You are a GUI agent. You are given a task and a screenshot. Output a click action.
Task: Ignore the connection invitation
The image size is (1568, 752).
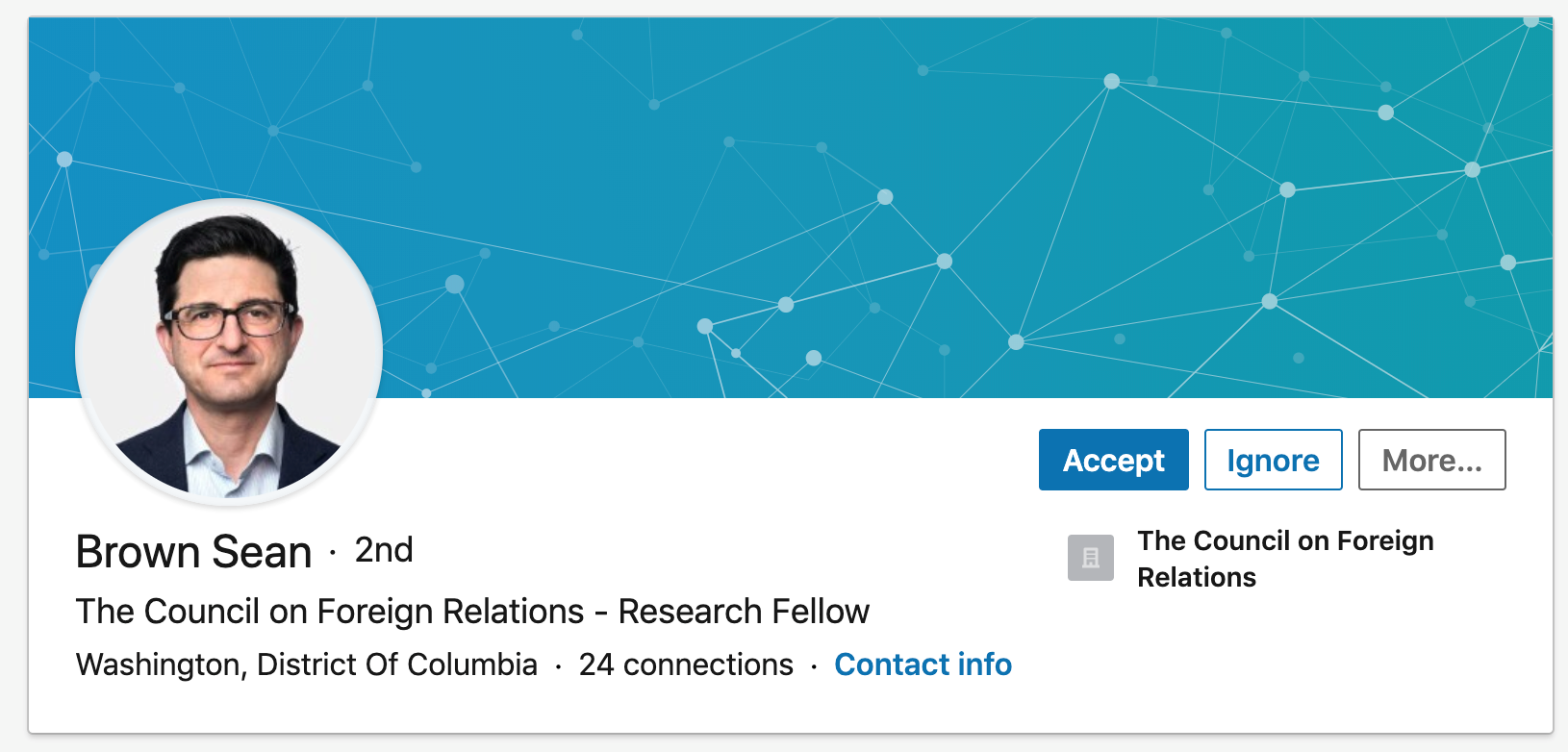[x=1273, y=460]
